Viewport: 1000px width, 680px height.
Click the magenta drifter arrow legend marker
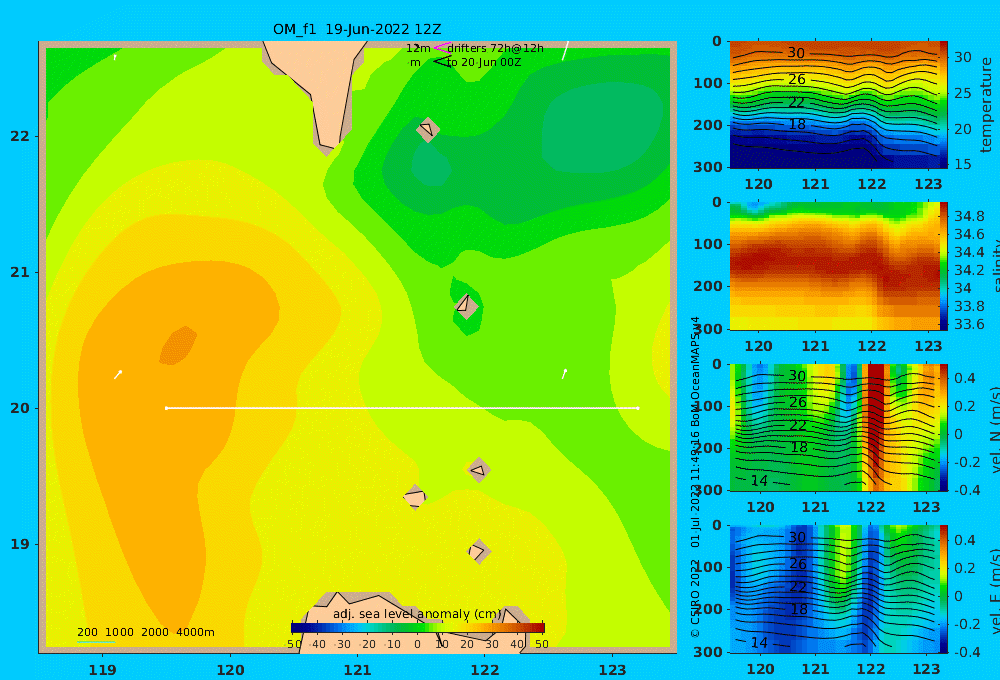pos(442,47)
